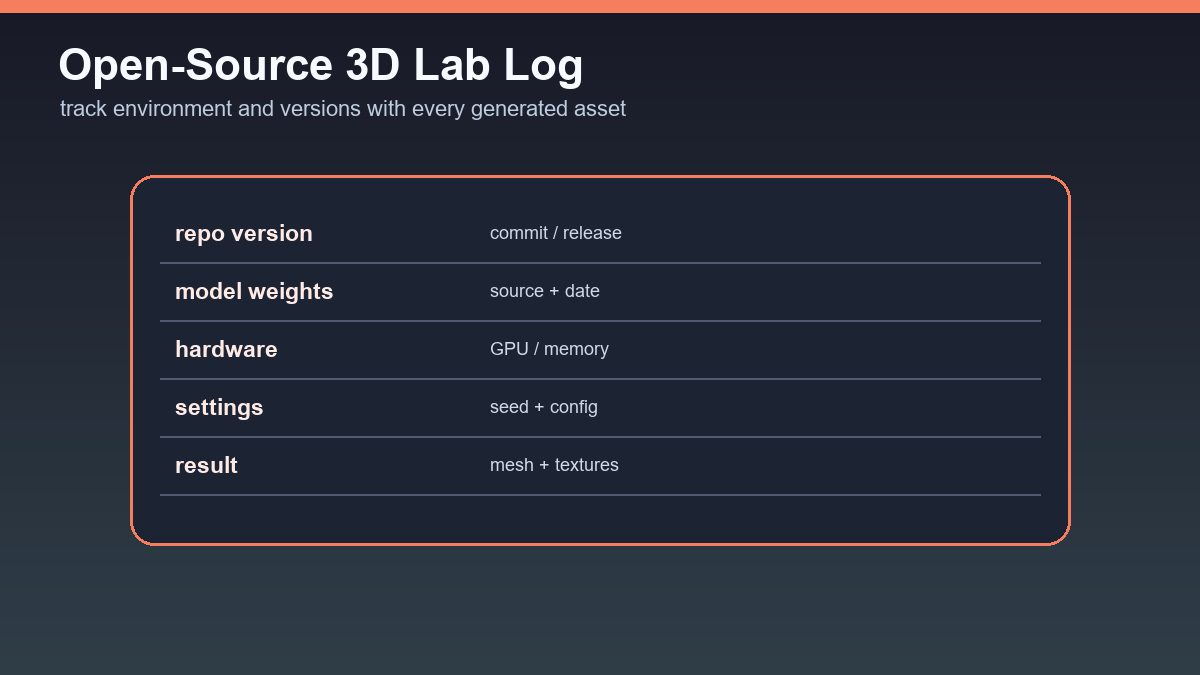The height and width of the screenshot is (675, 1200).
Task: Click the 'settings' row label
Action: [x=219, y=407]
